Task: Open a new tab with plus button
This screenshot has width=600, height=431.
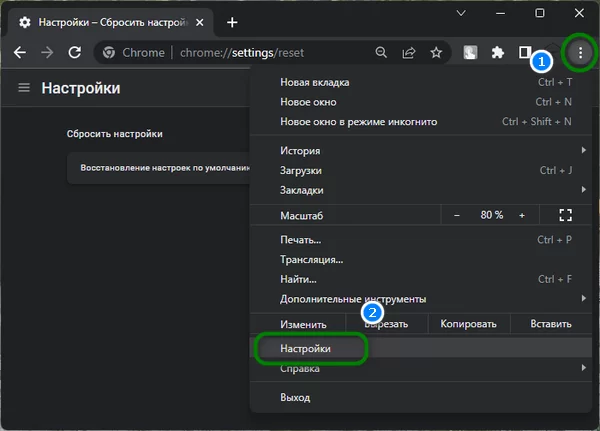Action: click(232, 22)
